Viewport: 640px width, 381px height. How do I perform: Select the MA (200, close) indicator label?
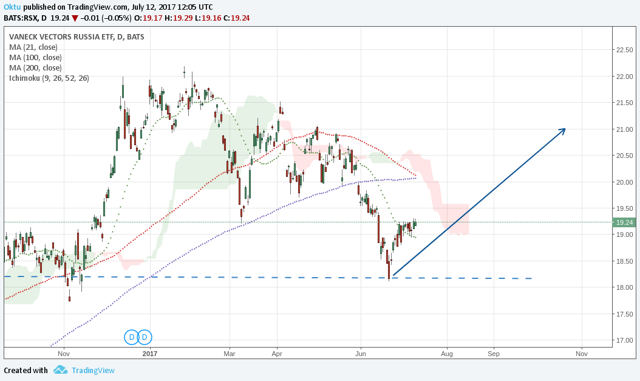click(x=36, y=67)
